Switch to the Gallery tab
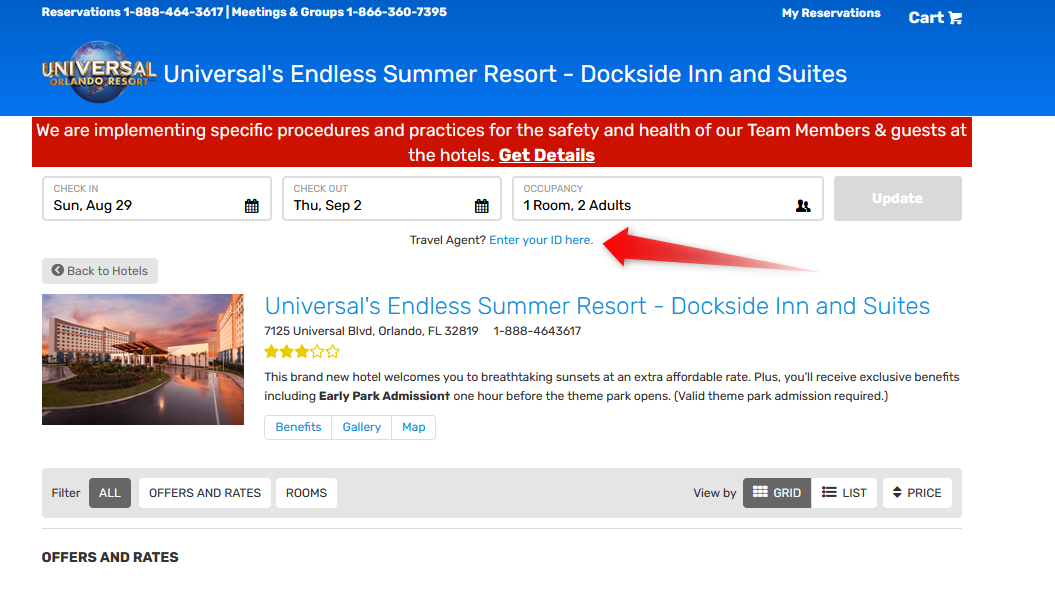This screenshot has width=1055, height=601. 361,427
